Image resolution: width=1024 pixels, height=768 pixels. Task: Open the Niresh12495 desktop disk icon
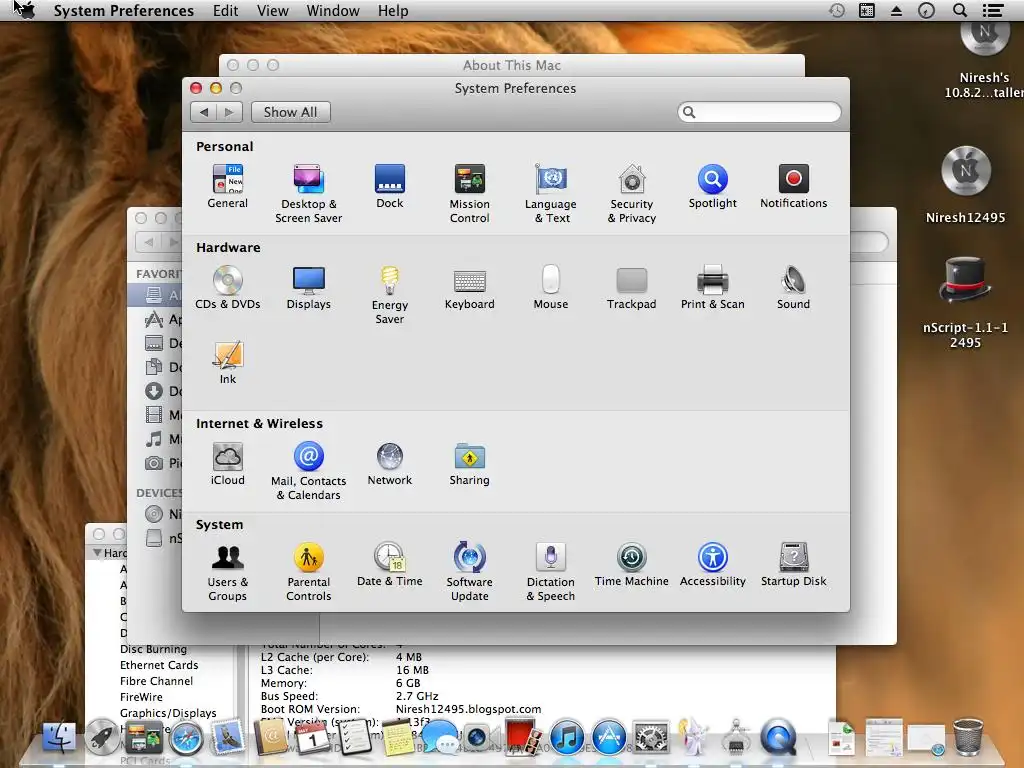(x=965, y=185)
